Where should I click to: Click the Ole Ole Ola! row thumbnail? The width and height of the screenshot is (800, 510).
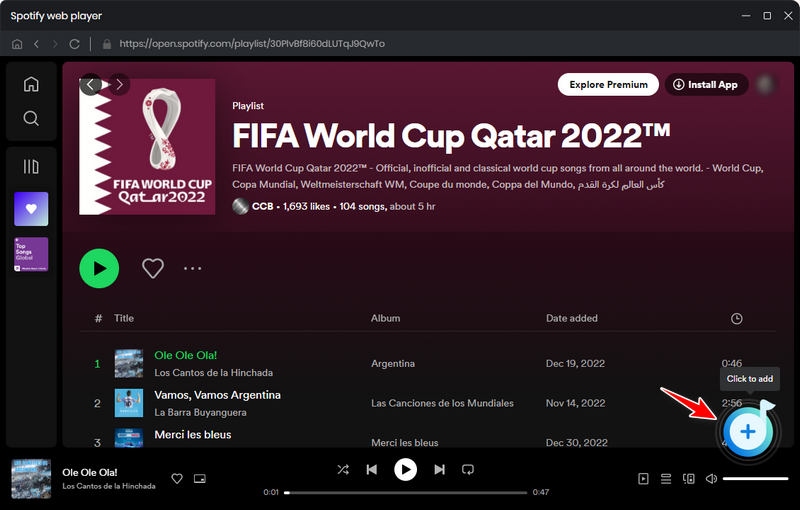click(x=129, y=364)
